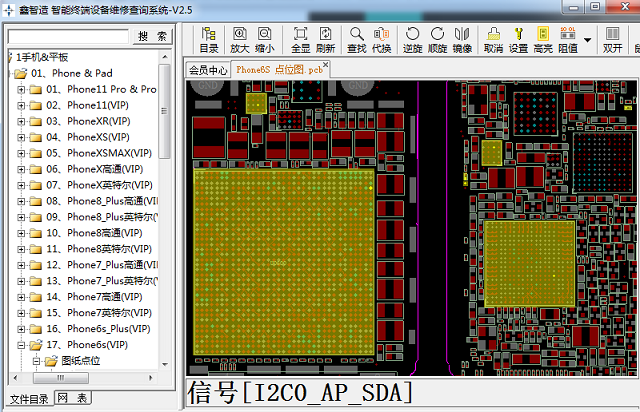This screenshot has height=412, width=640.
Task: Click the tree vertical scrollbar thumb
Action: [164, 111]
